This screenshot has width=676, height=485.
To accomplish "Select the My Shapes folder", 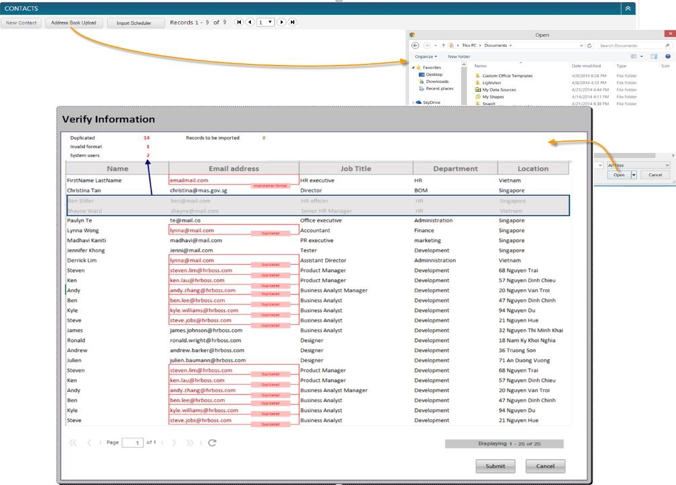I will (x=490, y=97).
